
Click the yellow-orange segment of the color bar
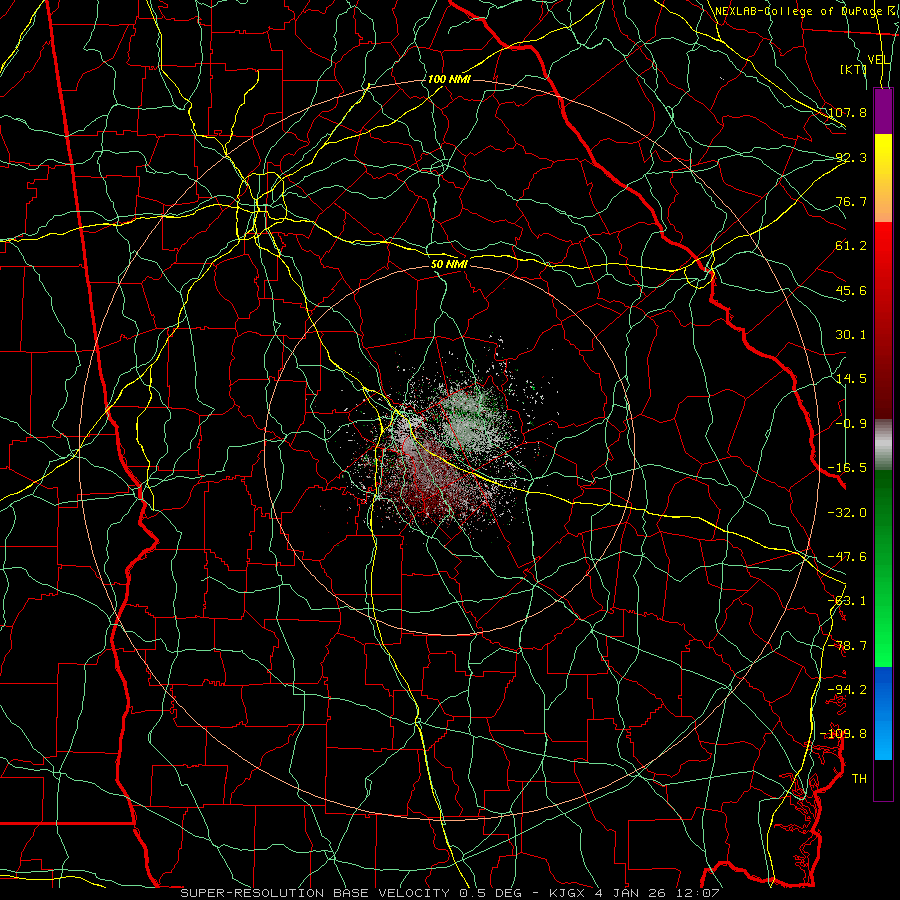pyautogui.click(x=883, y=178)
